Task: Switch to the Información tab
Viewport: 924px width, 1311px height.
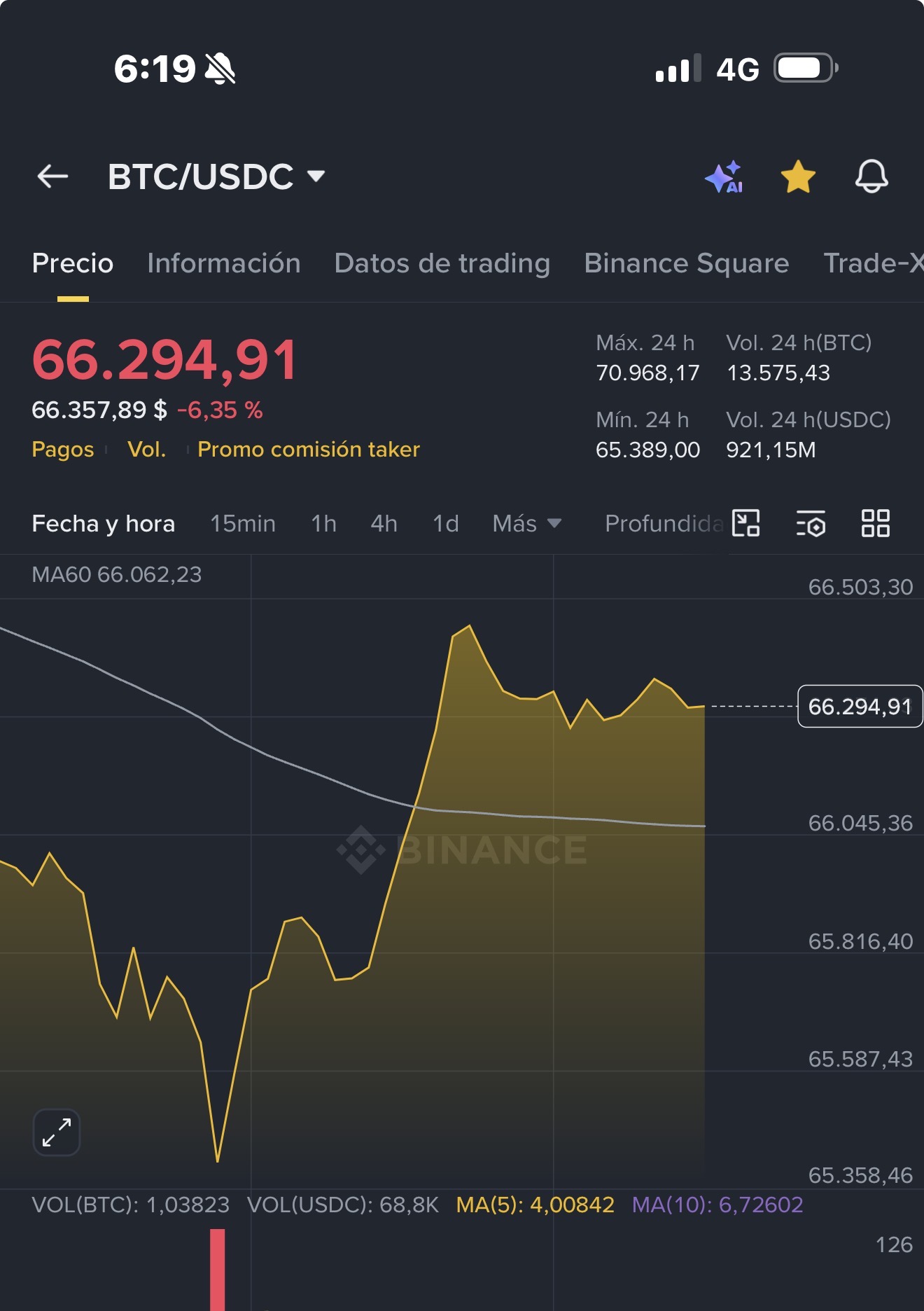Action: [x=224, y=263]
